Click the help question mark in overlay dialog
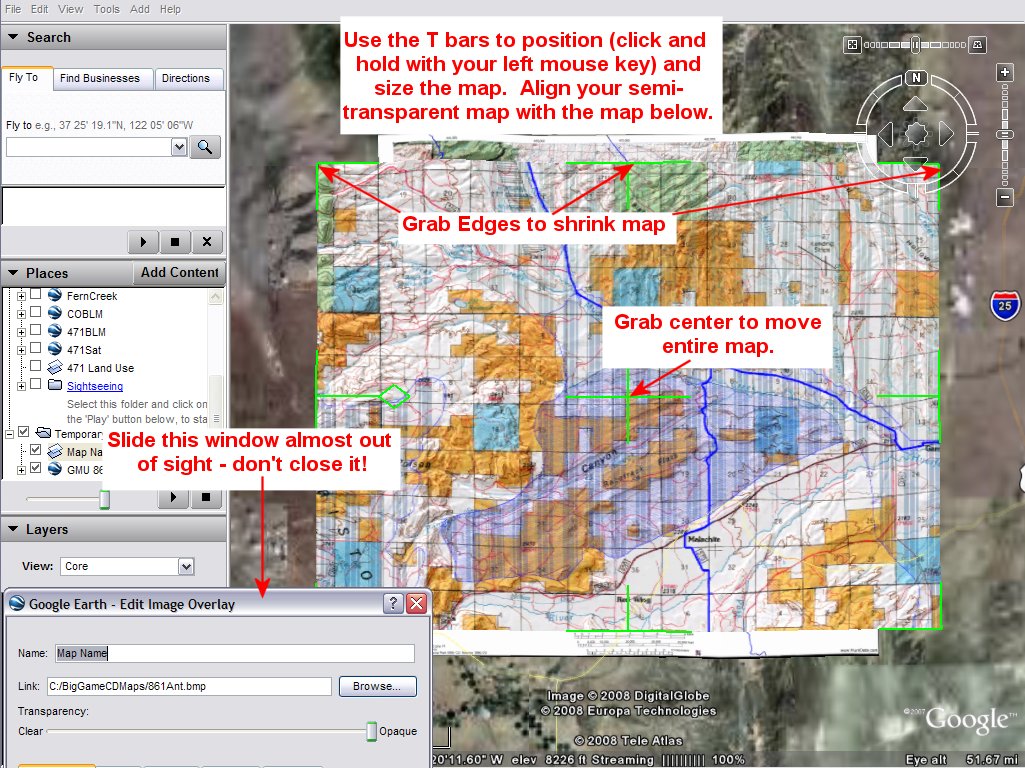The height and width of the screenshot is (768, 1025). point(392,603)
